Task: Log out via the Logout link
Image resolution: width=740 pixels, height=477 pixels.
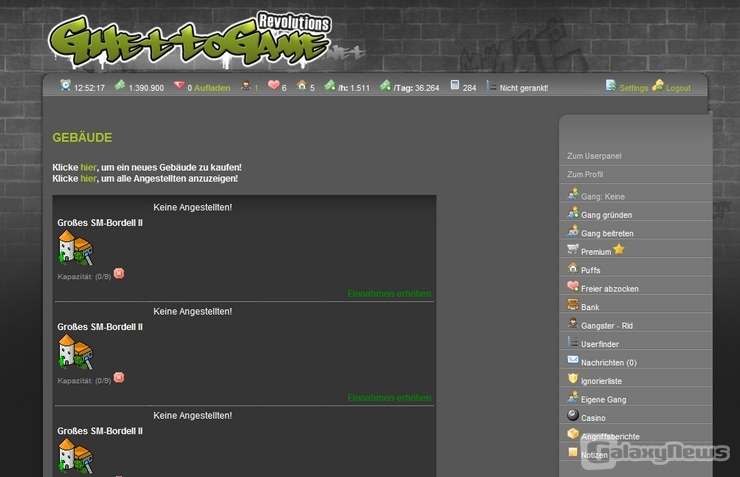Action: pos(678,88)
